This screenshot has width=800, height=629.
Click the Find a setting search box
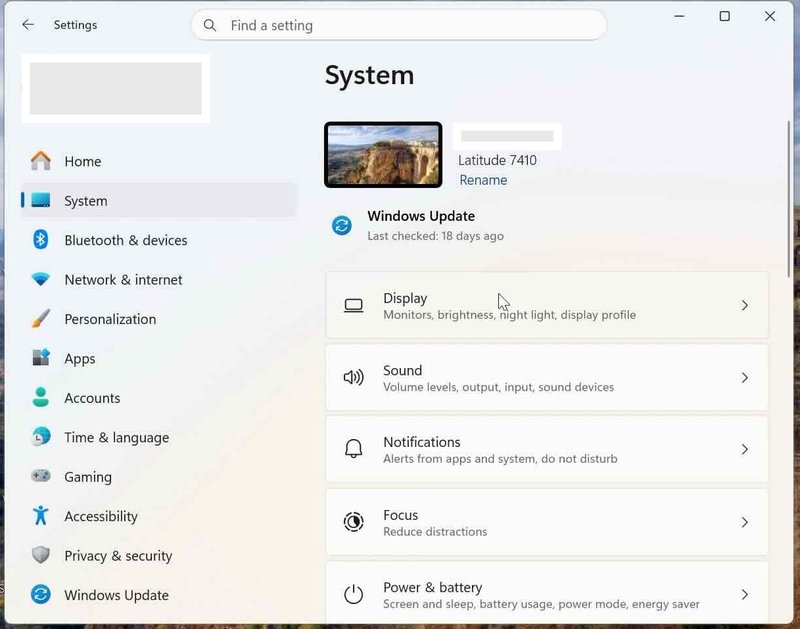tap(399, 25)
